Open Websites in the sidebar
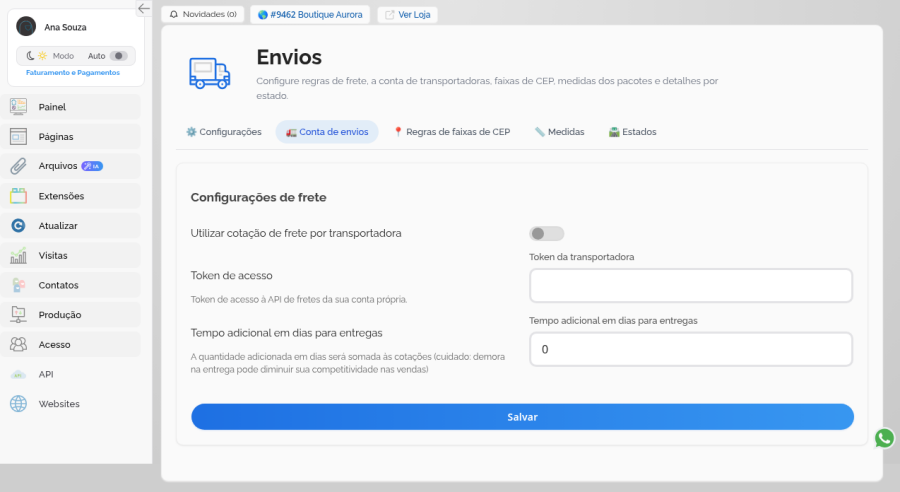 (71, 404)
